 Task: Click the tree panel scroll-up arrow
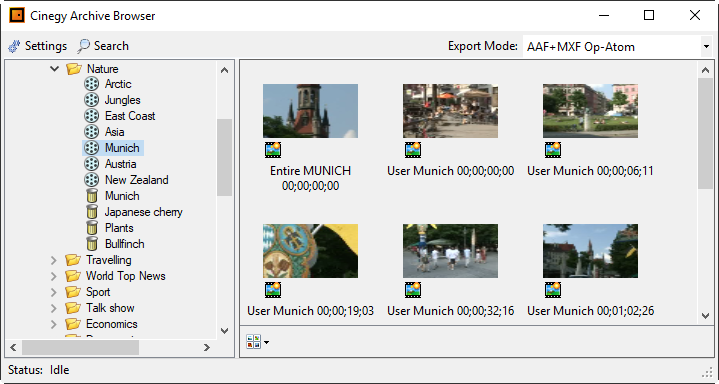tap(224, 70)
